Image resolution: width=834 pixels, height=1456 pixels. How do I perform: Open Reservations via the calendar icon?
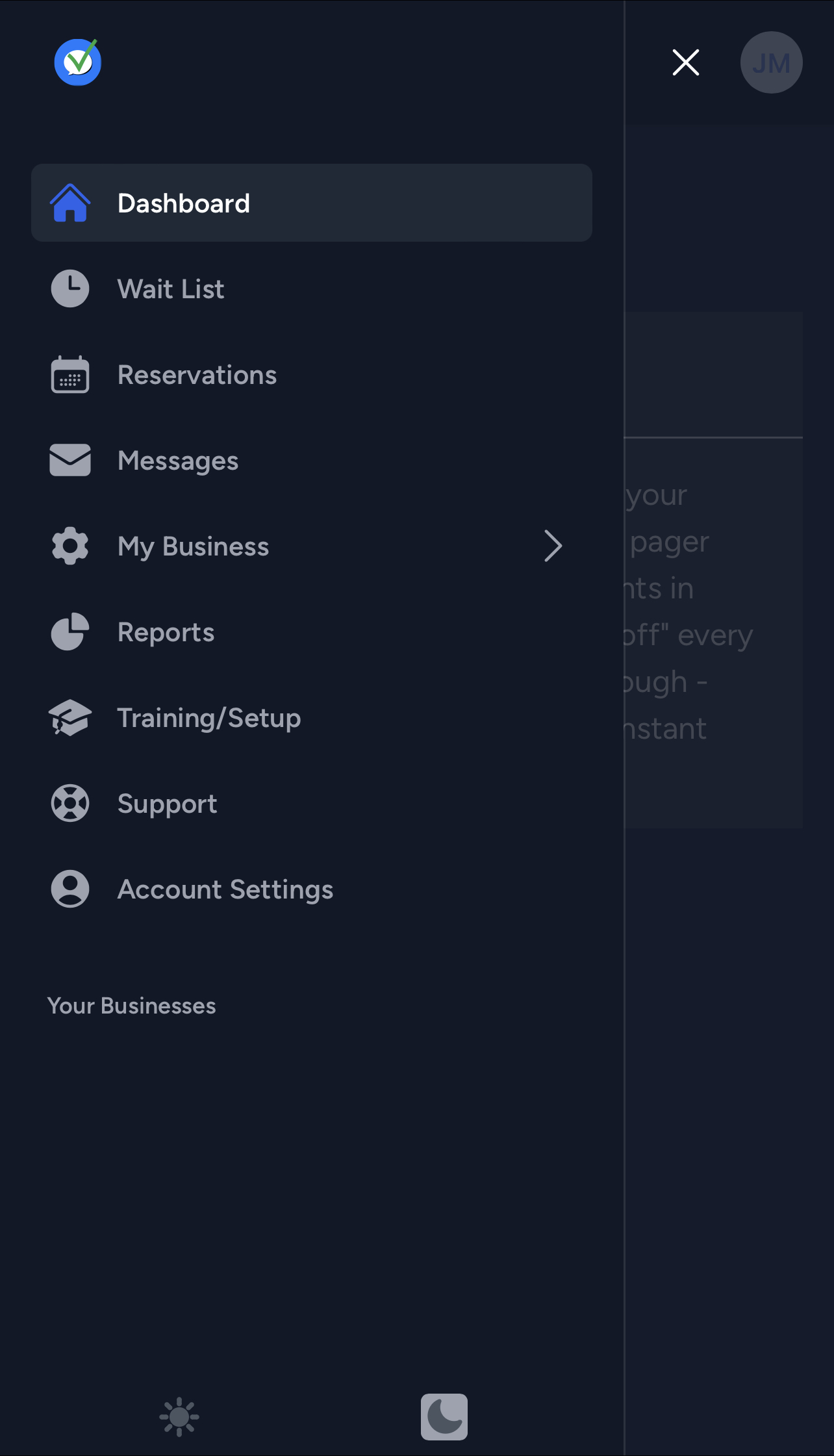pyautogui.click(x=69, y=374)
